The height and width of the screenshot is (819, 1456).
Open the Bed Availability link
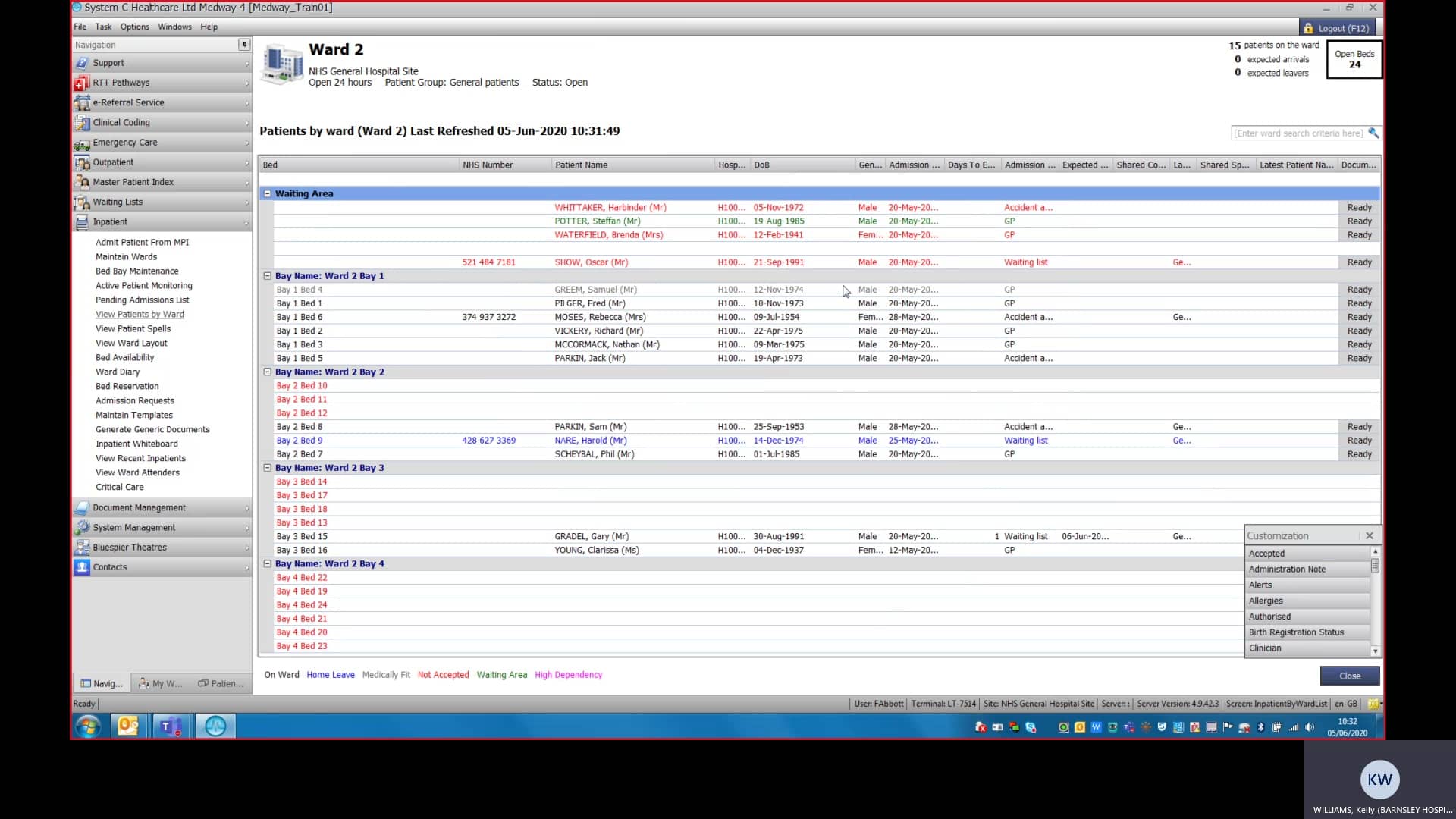click(124, 357)
